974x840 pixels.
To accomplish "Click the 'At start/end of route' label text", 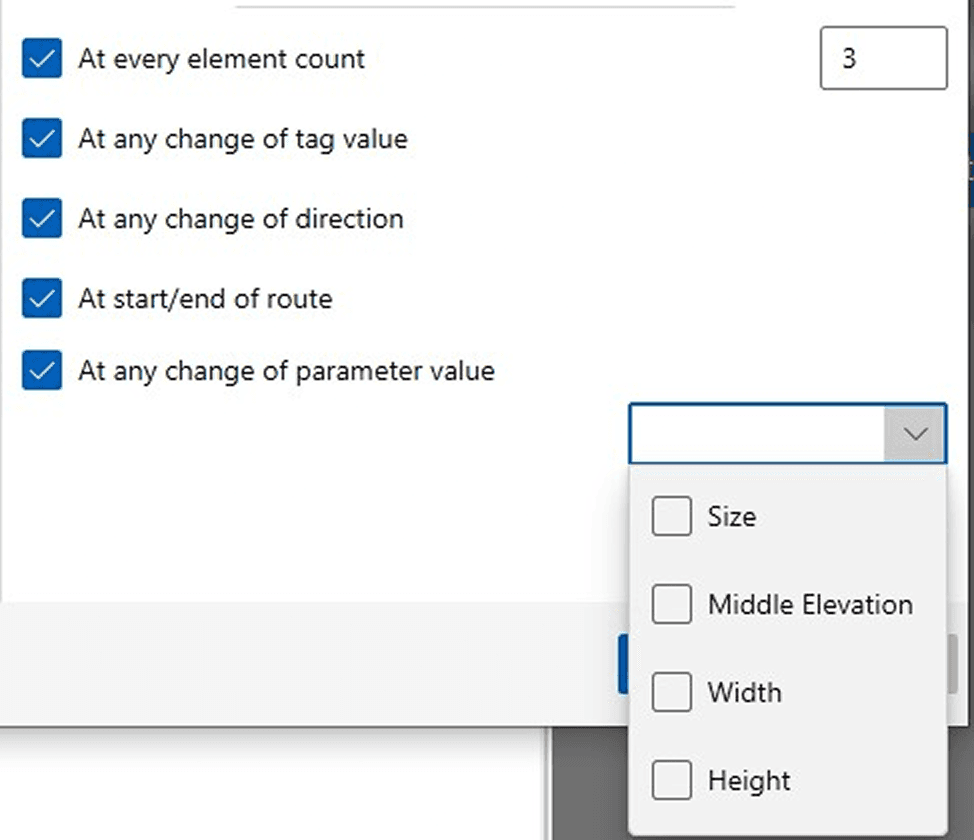I will coord(205,299).
